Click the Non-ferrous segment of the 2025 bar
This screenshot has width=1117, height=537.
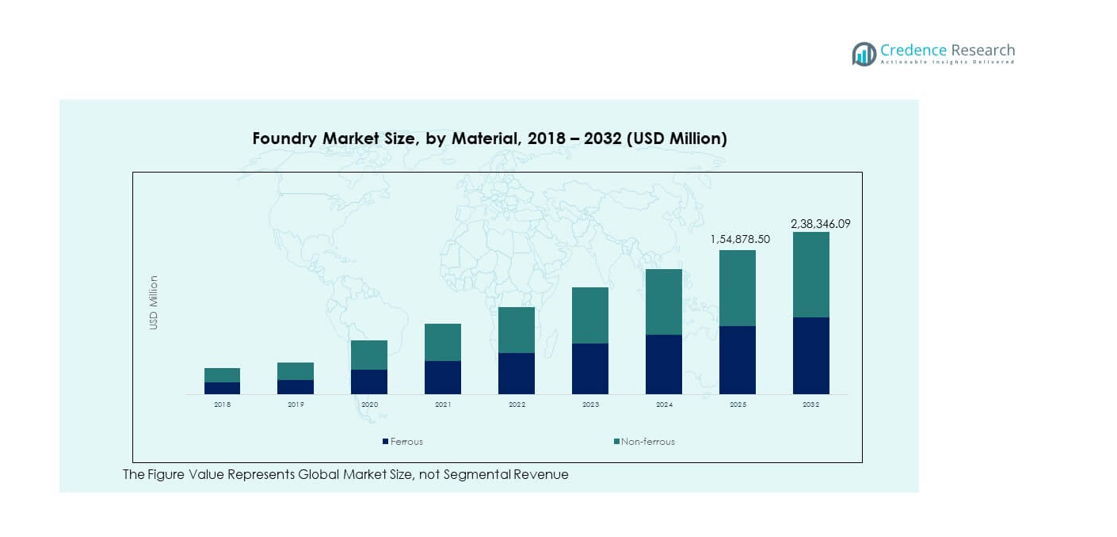[x=737, y=288]
